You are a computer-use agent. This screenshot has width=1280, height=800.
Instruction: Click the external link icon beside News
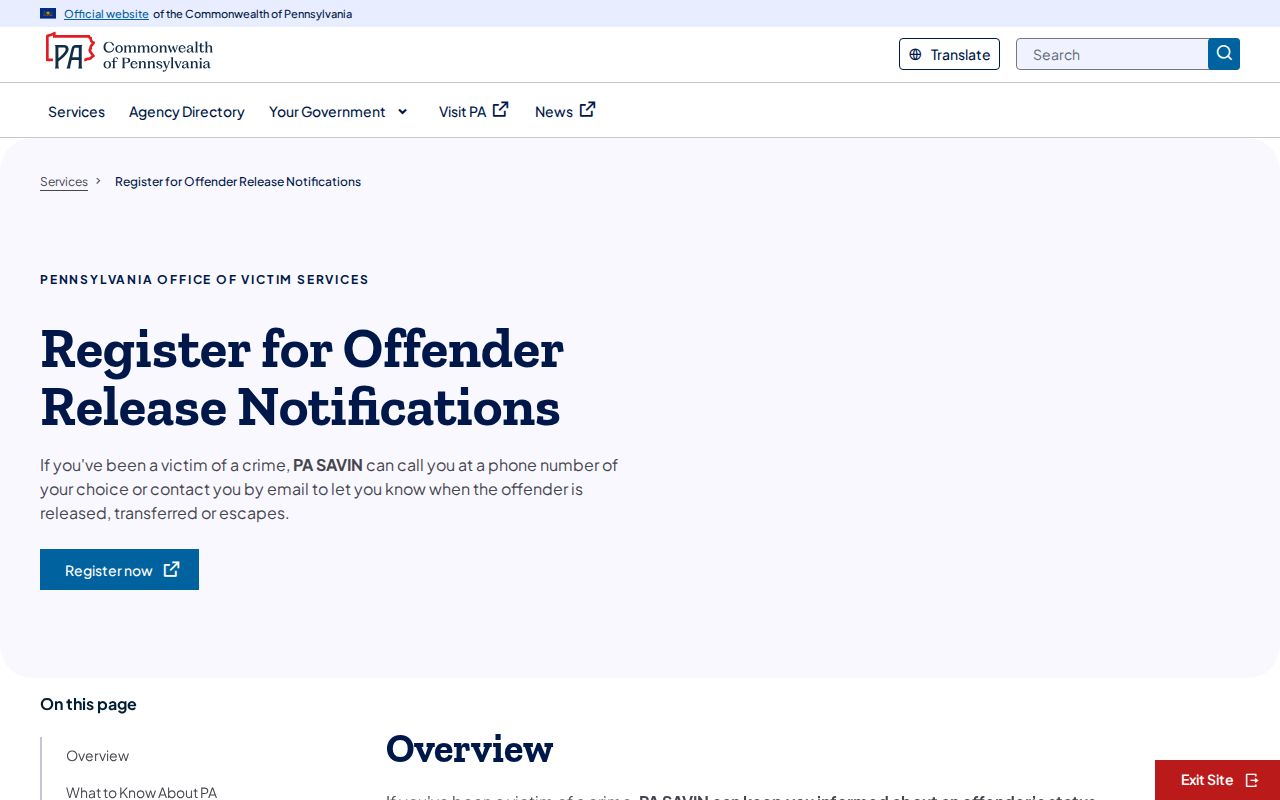tap(588, 110)
